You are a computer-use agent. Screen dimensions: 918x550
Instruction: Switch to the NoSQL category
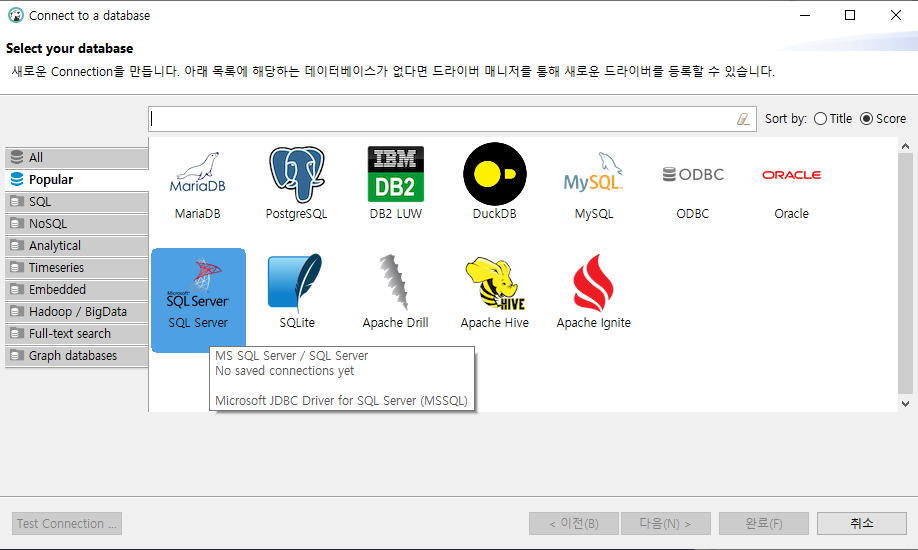pos(77,224)
